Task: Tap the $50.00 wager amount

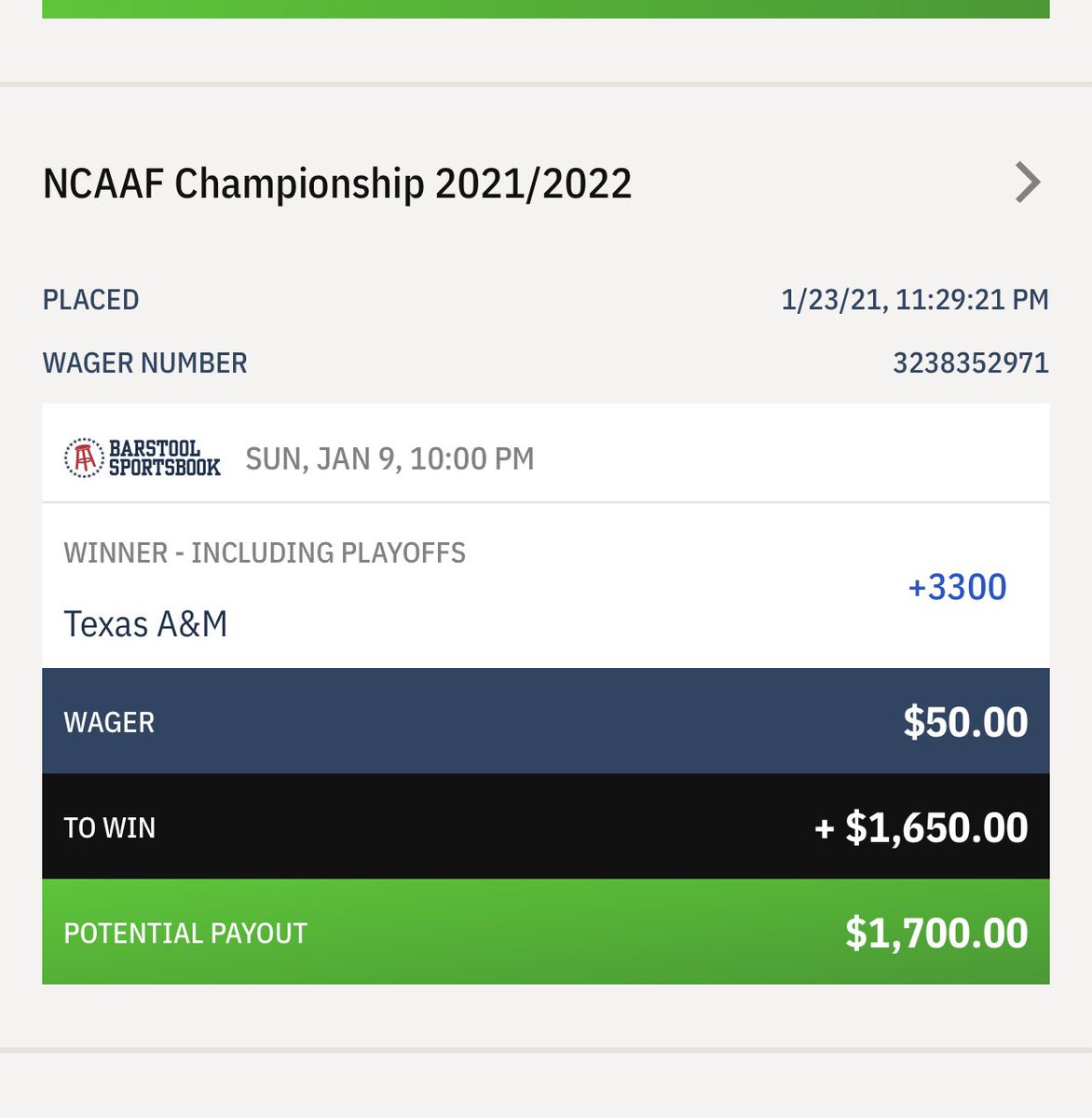Action: 965,722
